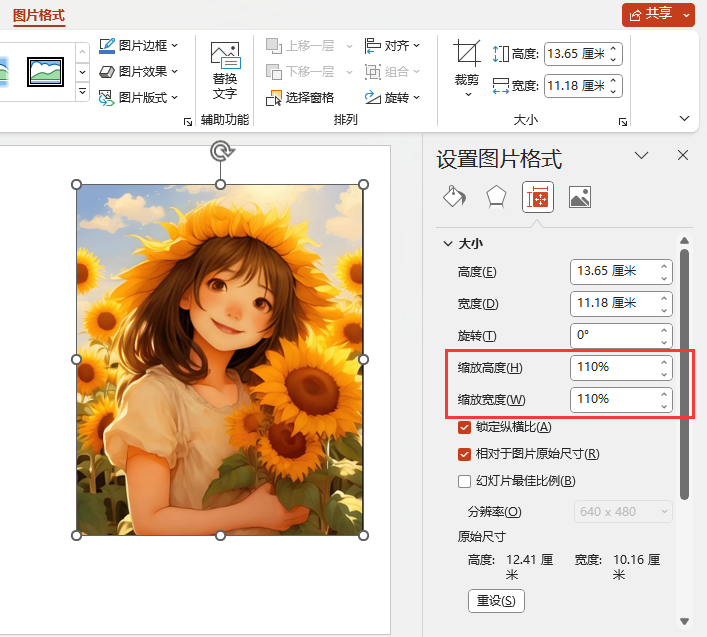707x637 pixels.
Task: Expand the picture styles gallery more arrow
Action: click(x=82, y=92)
